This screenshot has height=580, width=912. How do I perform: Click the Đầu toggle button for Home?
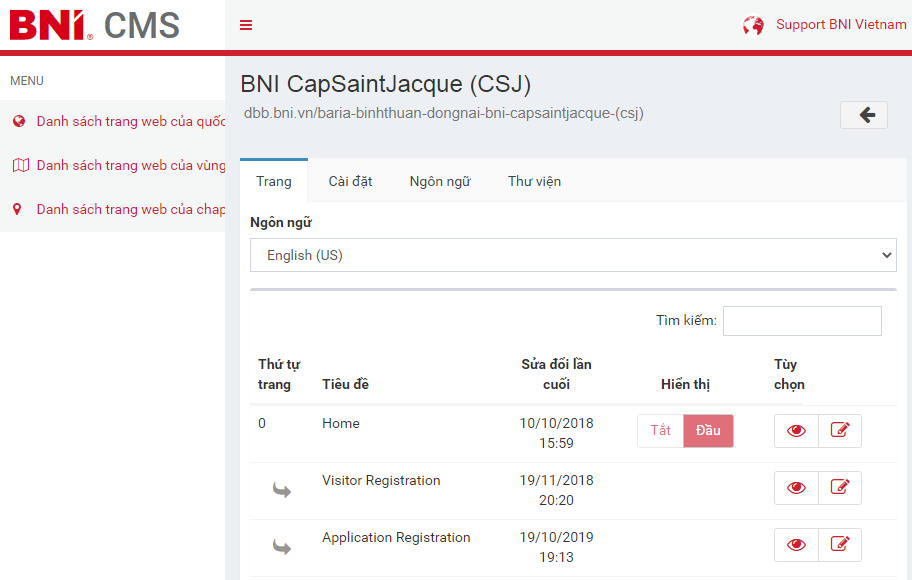tap(708, 430)
